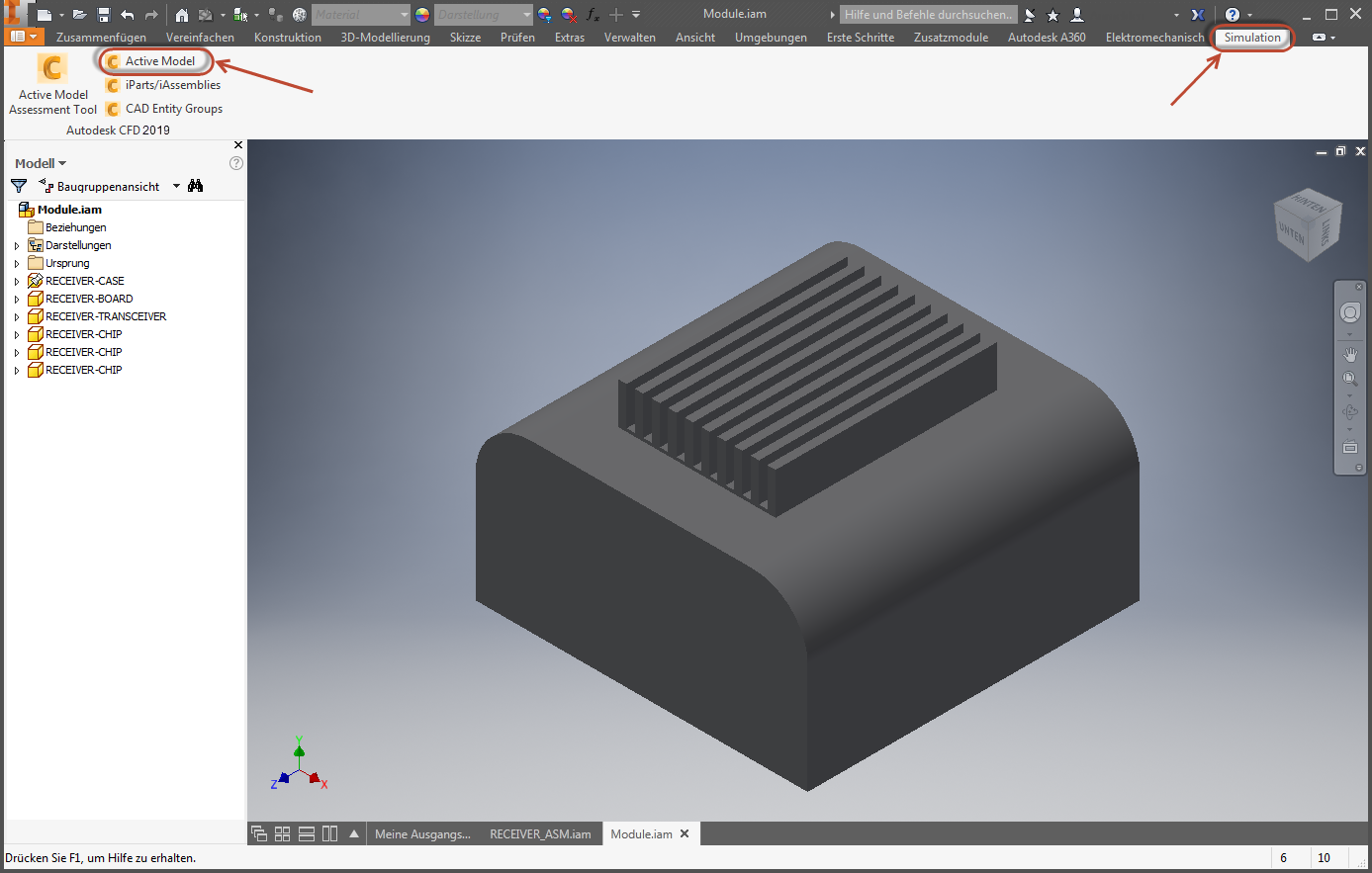Screen dimensions: 1372x873
Task: Click the ViewCube in the viewport
Action: pos(1308,226)
